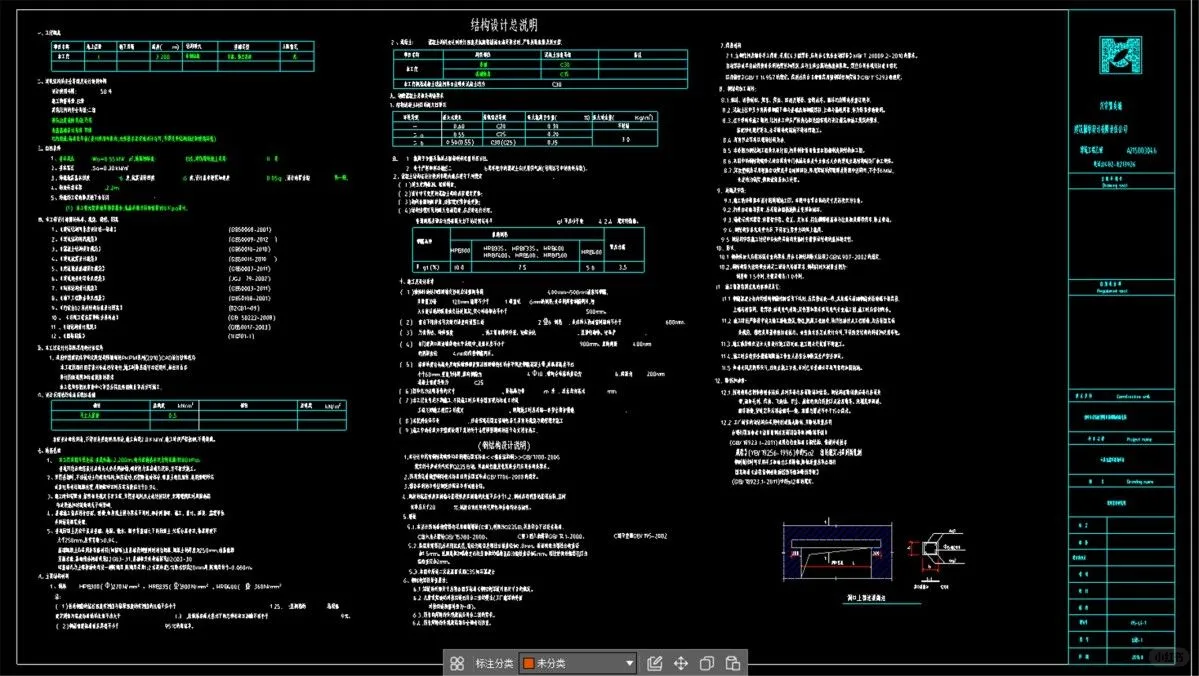Click the HPB300 cell in rebar table
The width and height of the screenshot is (1199, 676).
pyautogui.click(x=460, y=250)
